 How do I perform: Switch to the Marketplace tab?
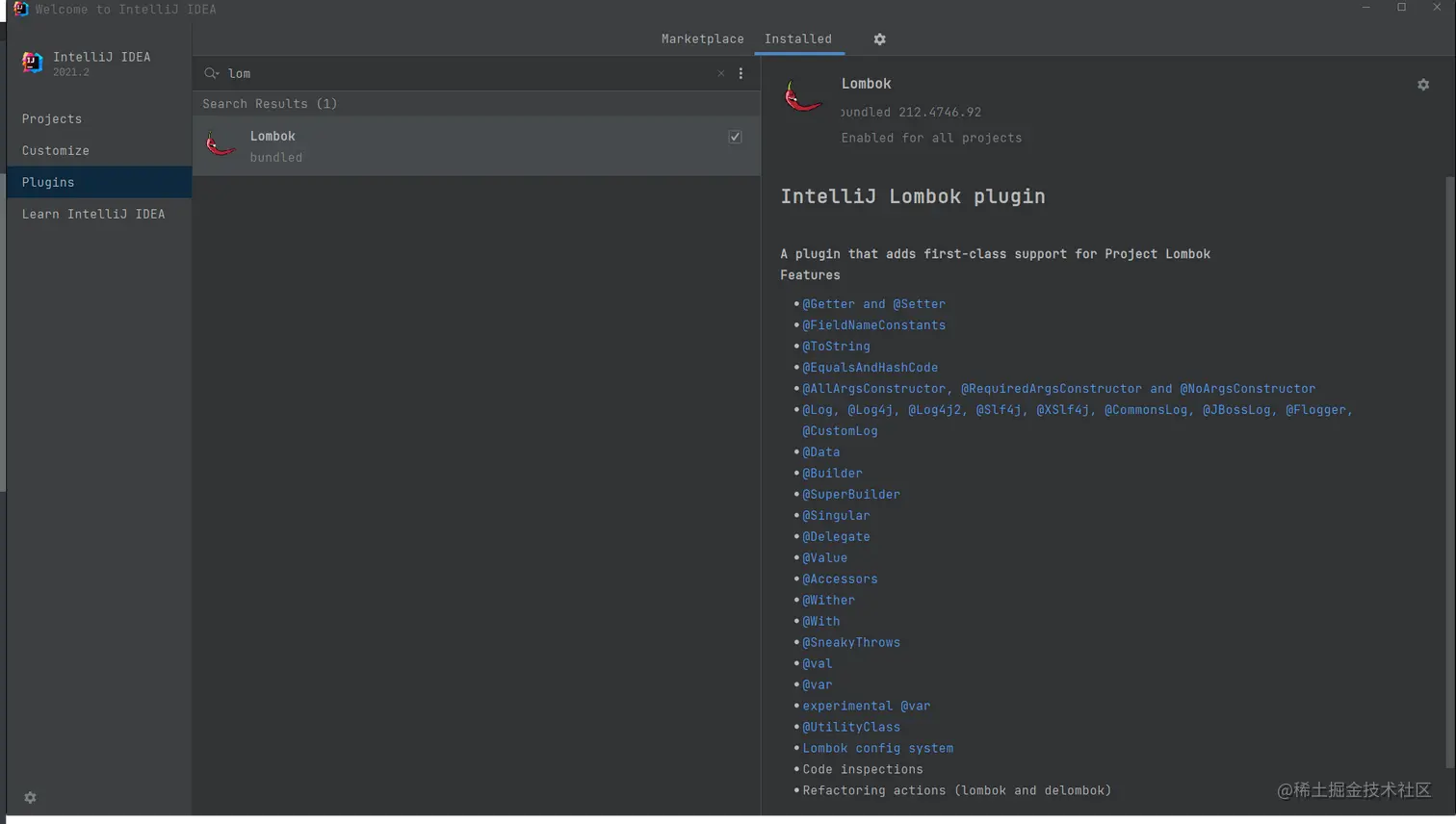tap(702, 39)
